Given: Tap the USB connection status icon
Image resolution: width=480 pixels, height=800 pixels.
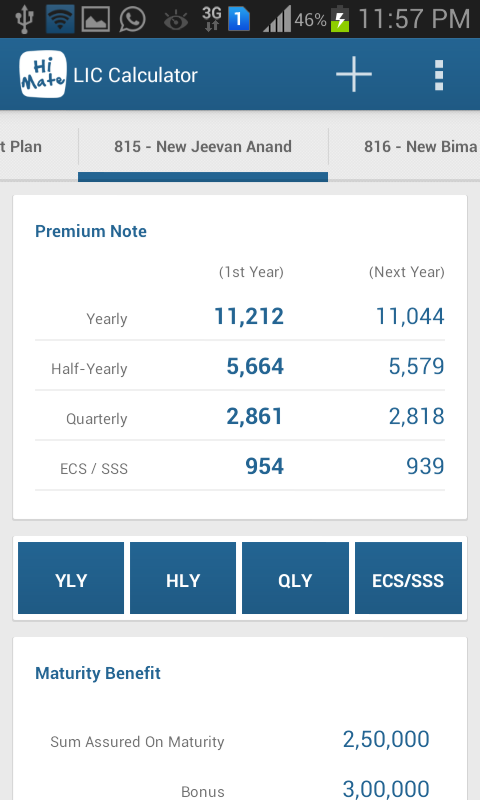Looking at the screenshot, I should tap(24, 19).
